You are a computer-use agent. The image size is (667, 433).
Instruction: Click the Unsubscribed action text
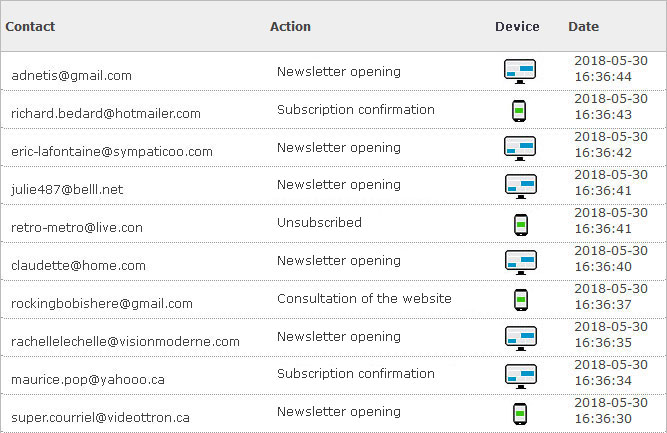coord(319,222)
